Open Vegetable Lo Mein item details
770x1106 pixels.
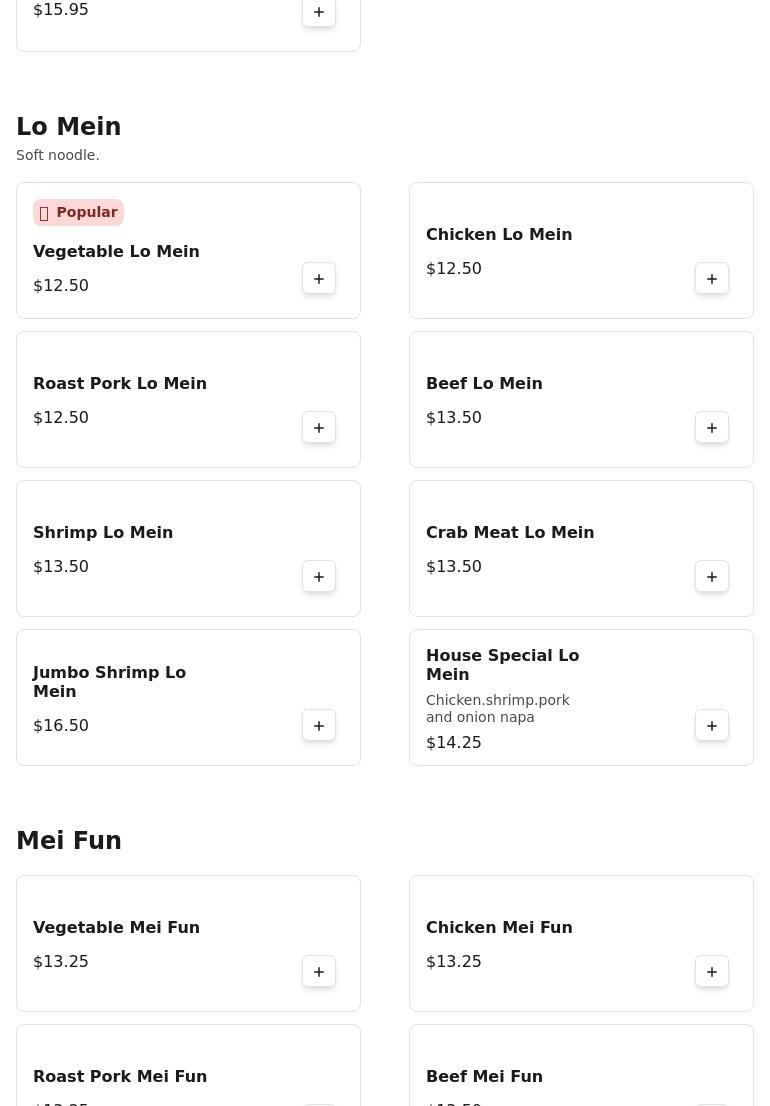click(x=116, y=252)
